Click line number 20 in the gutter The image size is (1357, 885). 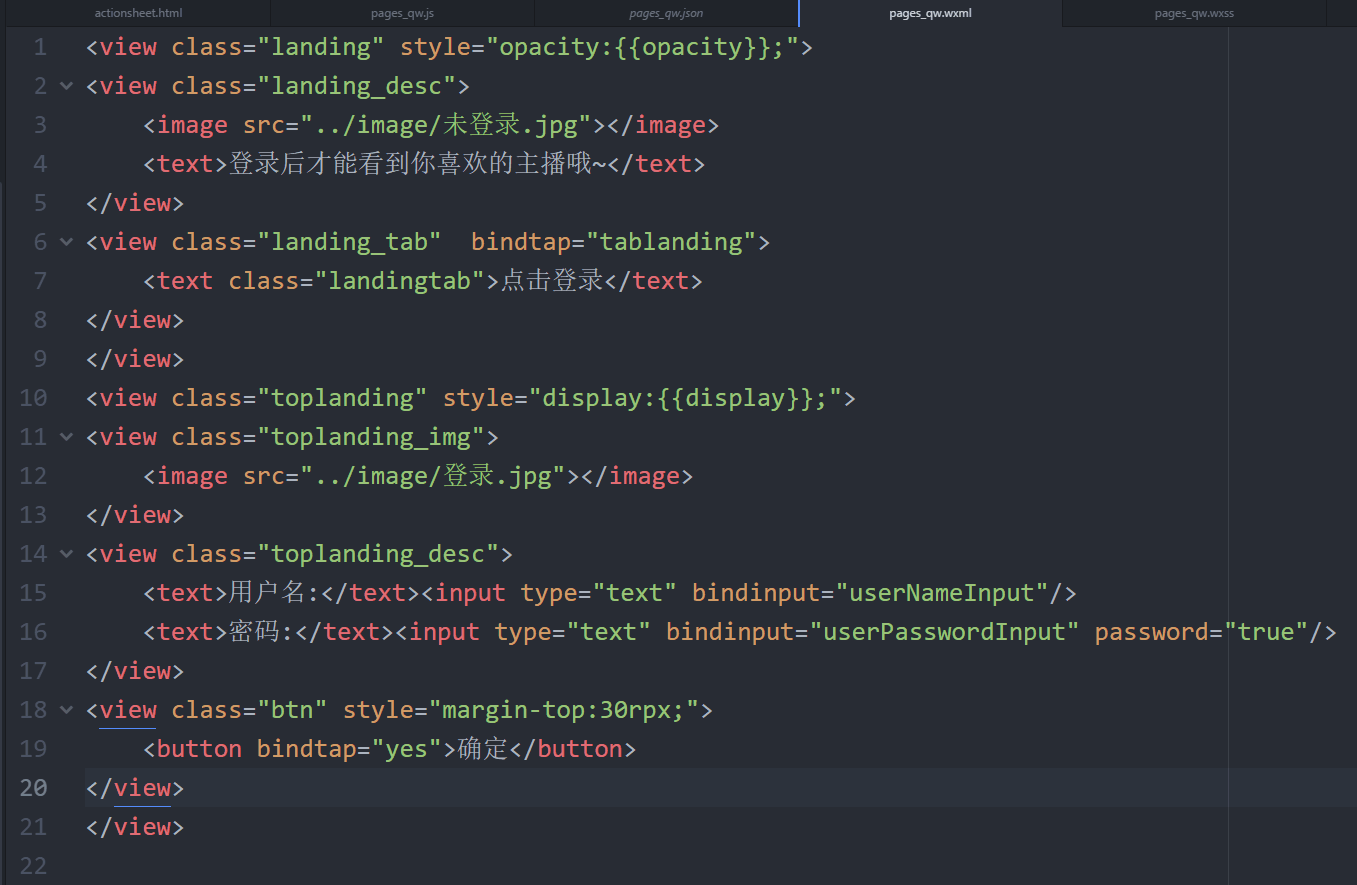pos(33,788)
